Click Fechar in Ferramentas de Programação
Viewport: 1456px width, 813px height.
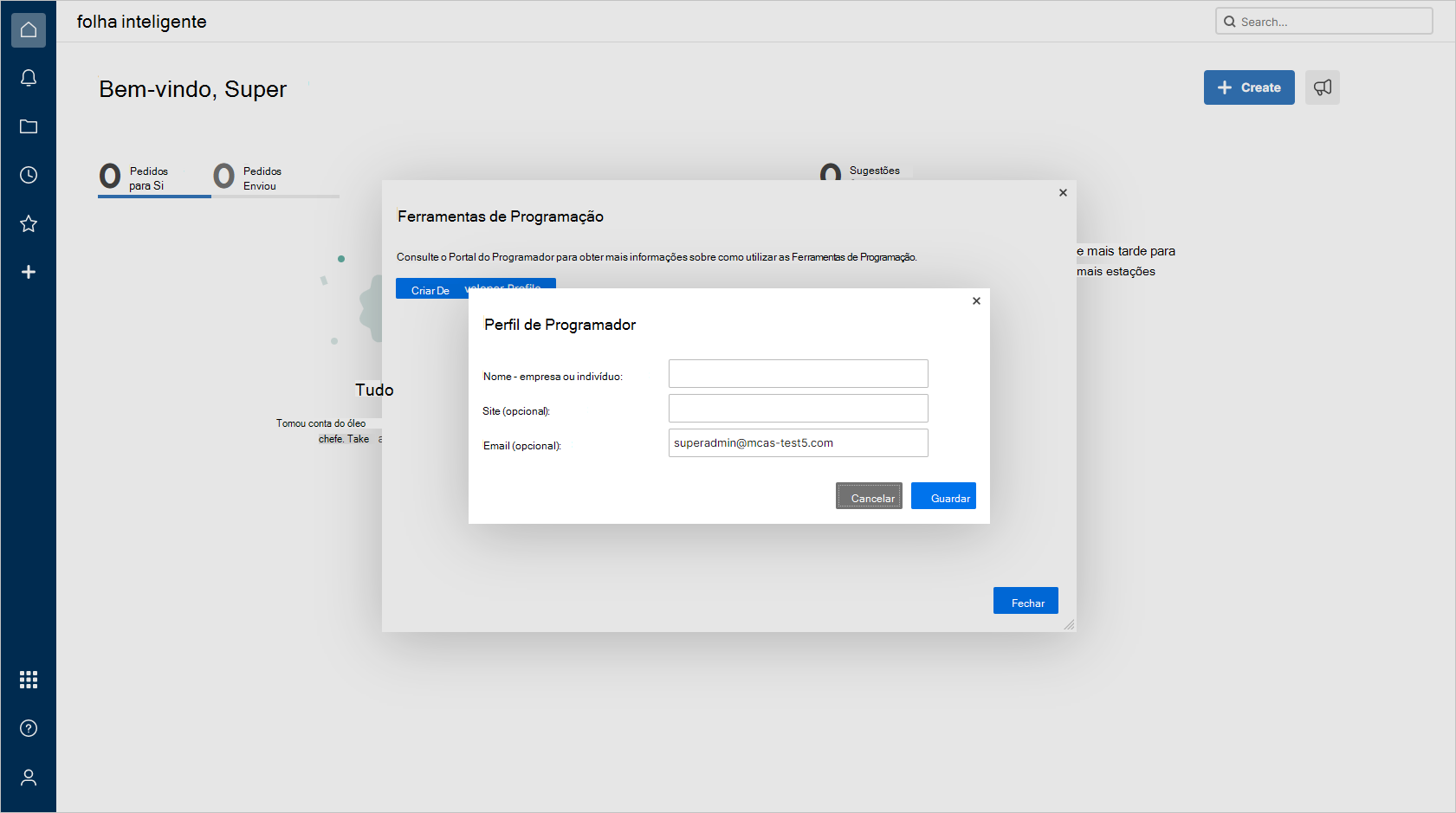coord(1026,602)
